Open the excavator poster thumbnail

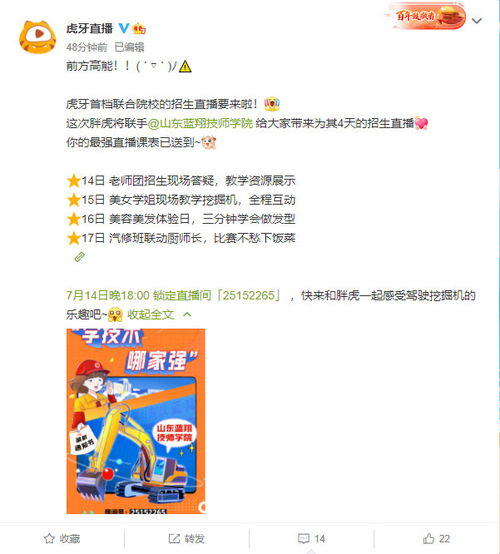click(136, 421)
